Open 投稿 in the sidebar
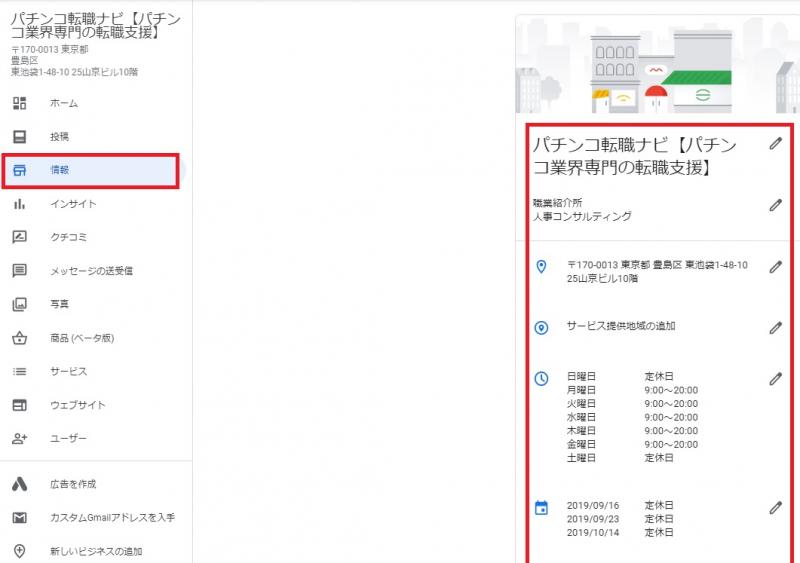800x563 pixels. point(60,136)
